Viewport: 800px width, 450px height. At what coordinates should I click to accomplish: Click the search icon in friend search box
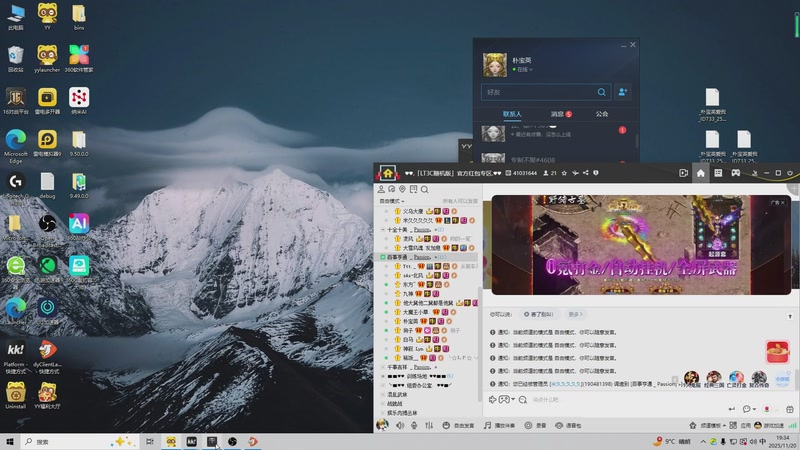point(602,92)
